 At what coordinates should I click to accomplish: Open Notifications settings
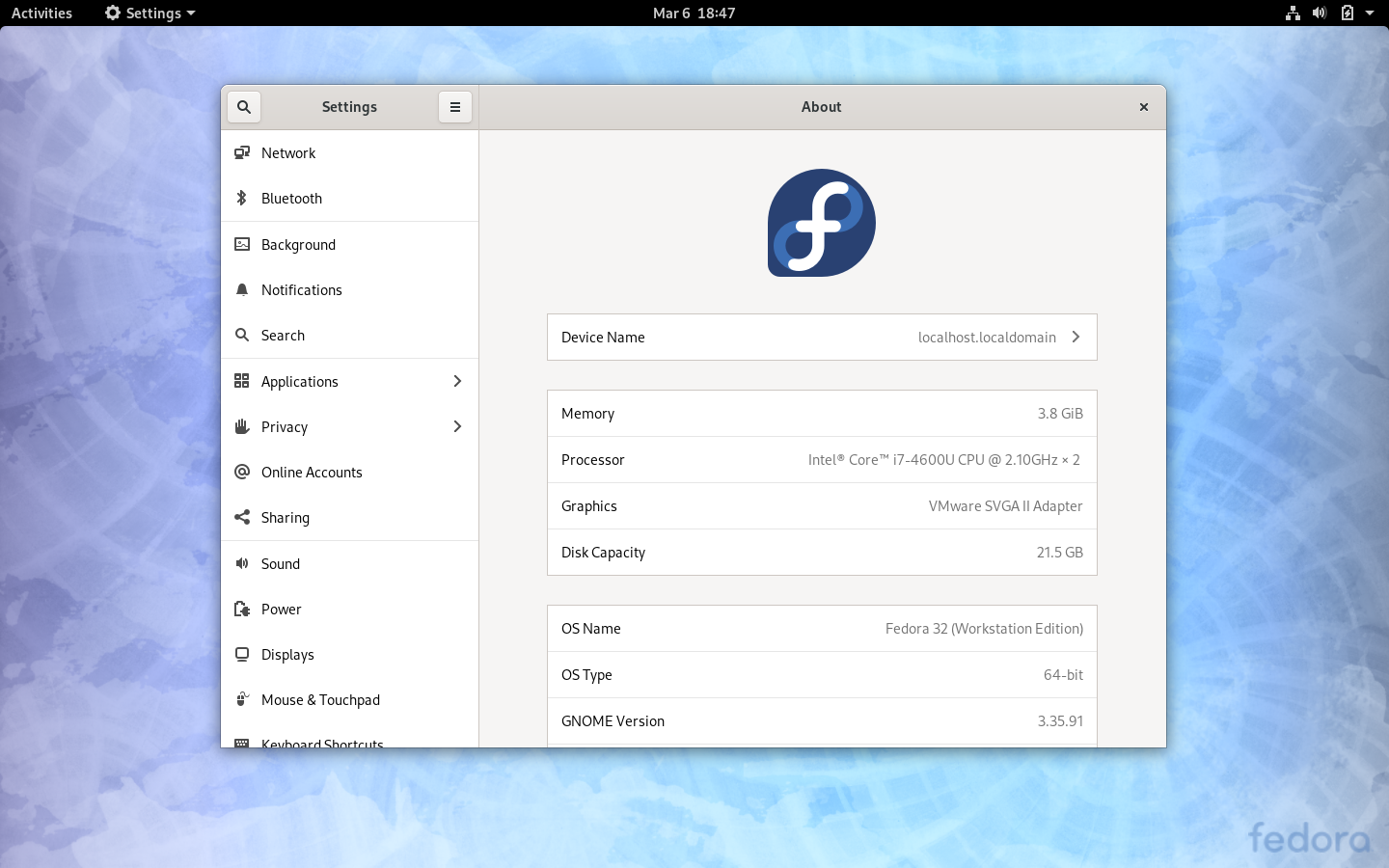coord(349,289)
